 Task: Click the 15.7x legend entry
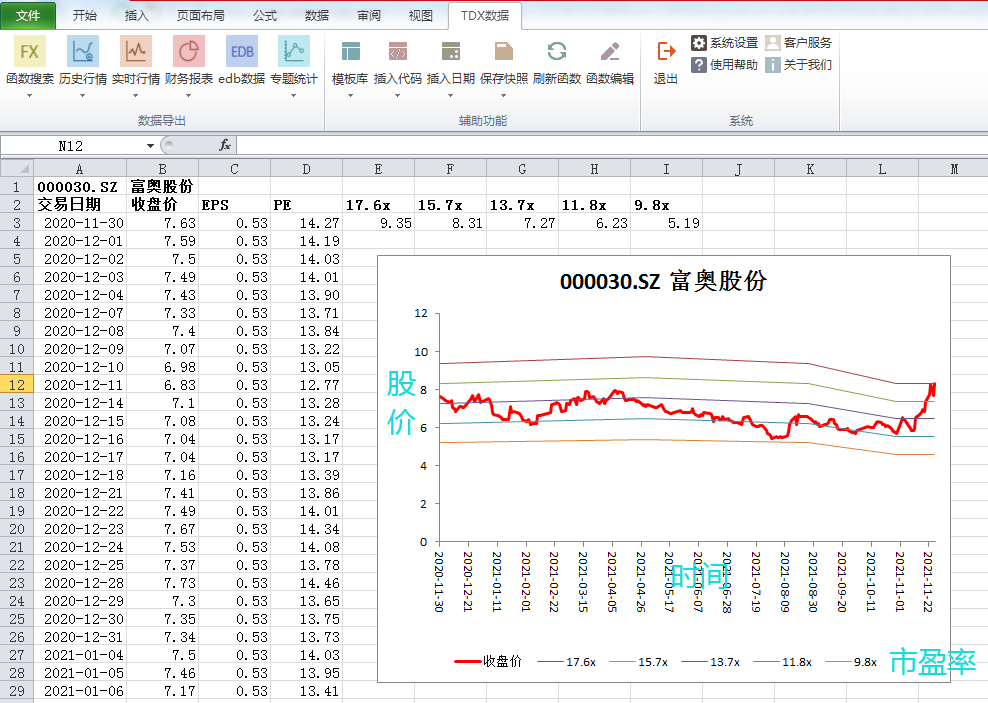tap(639, 662)
